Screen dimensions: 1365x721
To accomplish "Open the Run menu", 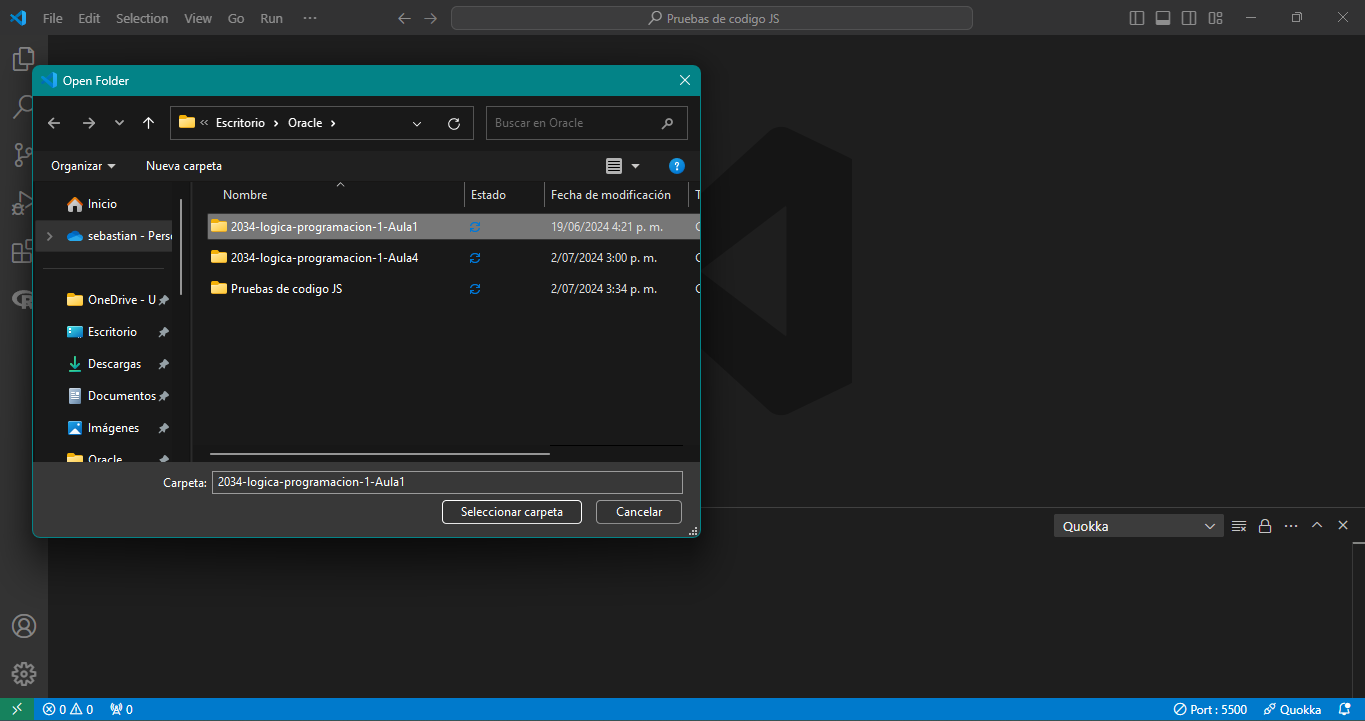I will pos(271,18).
